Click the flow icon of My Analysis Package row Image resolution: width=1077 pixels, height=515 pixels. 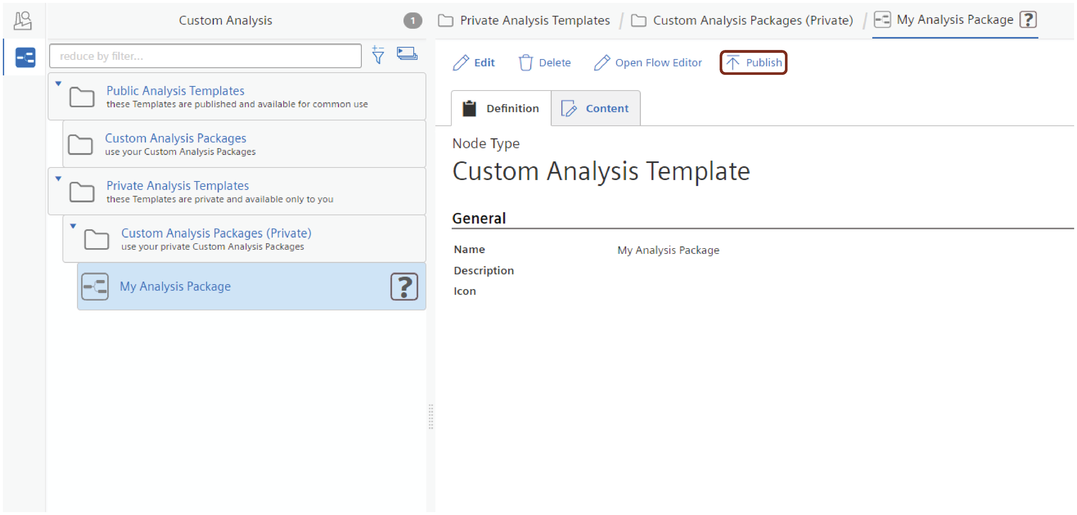click(x=95, y=286)
